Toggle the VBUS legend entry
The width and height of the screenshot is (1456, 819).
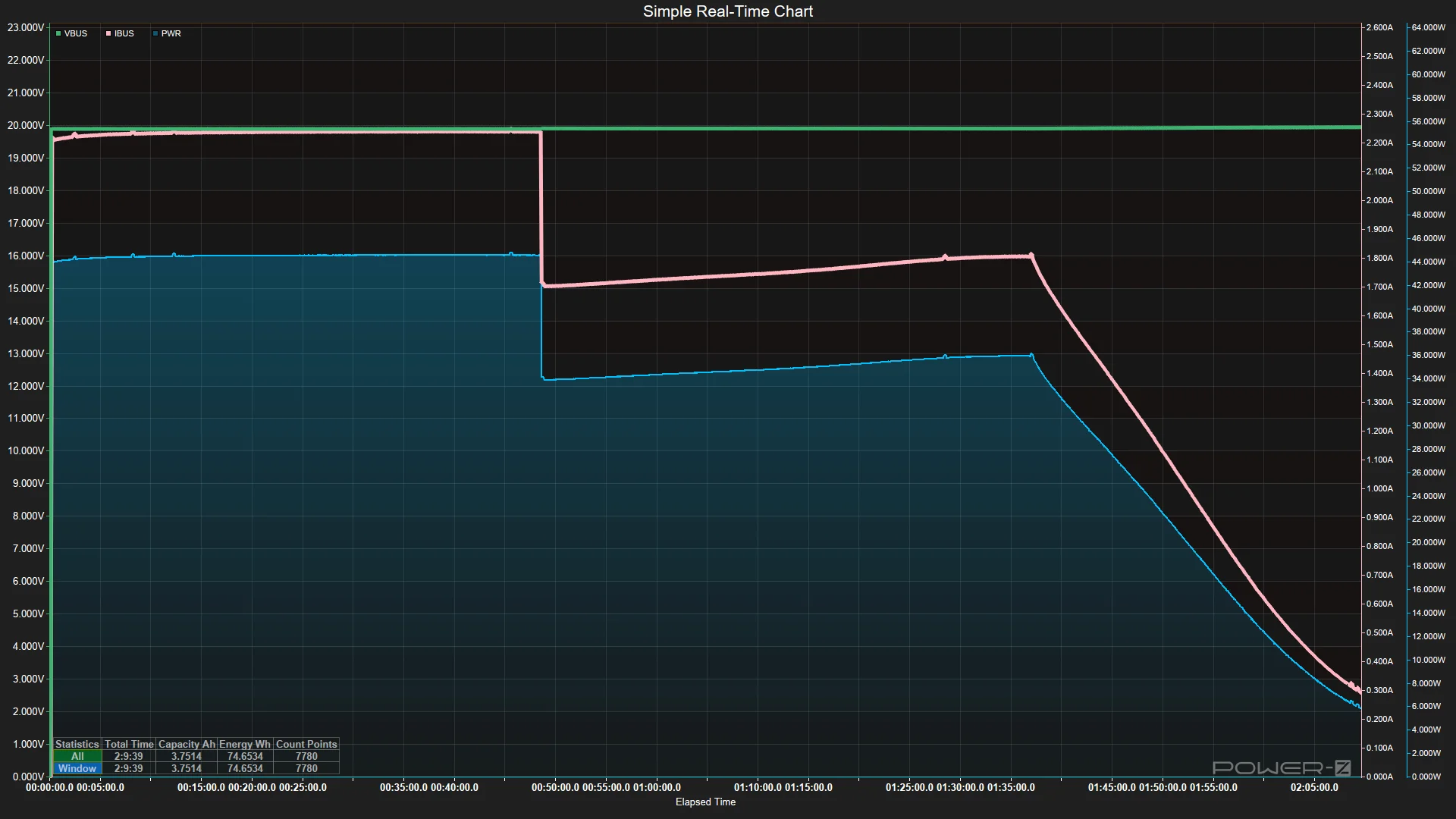pyautogui.click(x=71, y=33)
